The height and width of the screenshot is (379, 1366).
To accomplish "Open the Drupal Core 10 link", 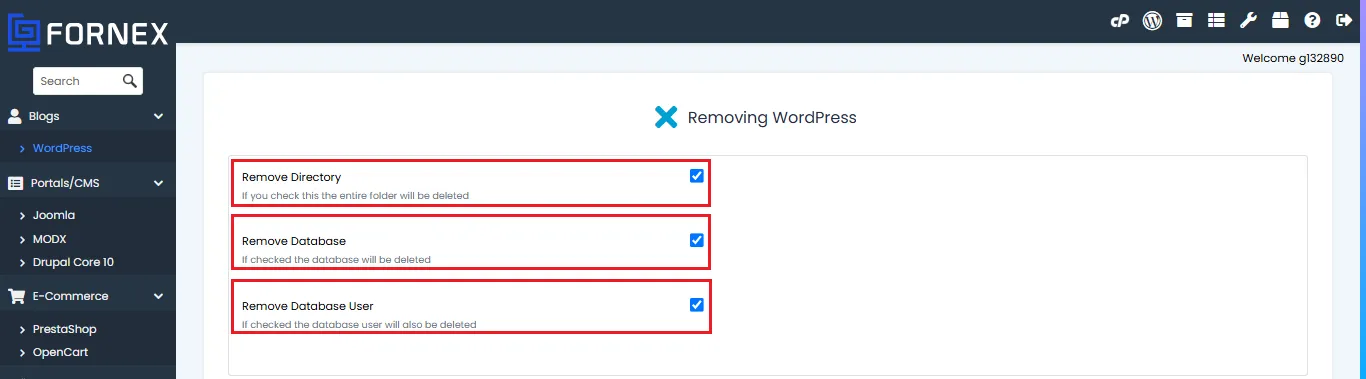I will pos(73,262).
